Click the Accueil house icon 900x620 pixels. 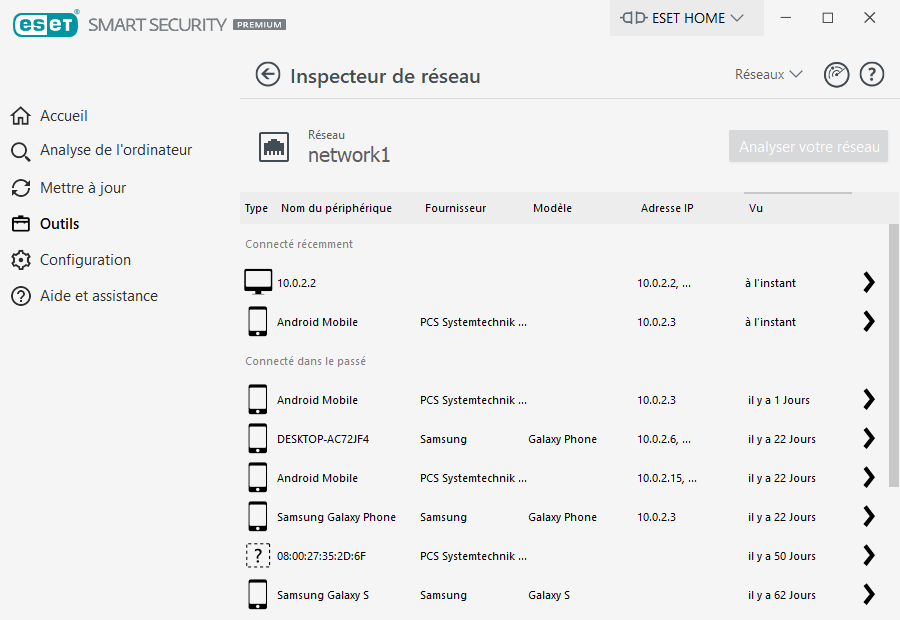[x=21, y=116]
